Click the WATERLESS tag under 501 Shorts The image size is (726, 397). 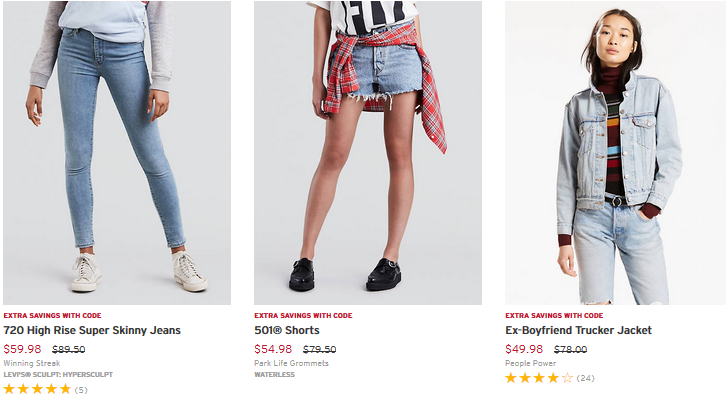[274, 374]
